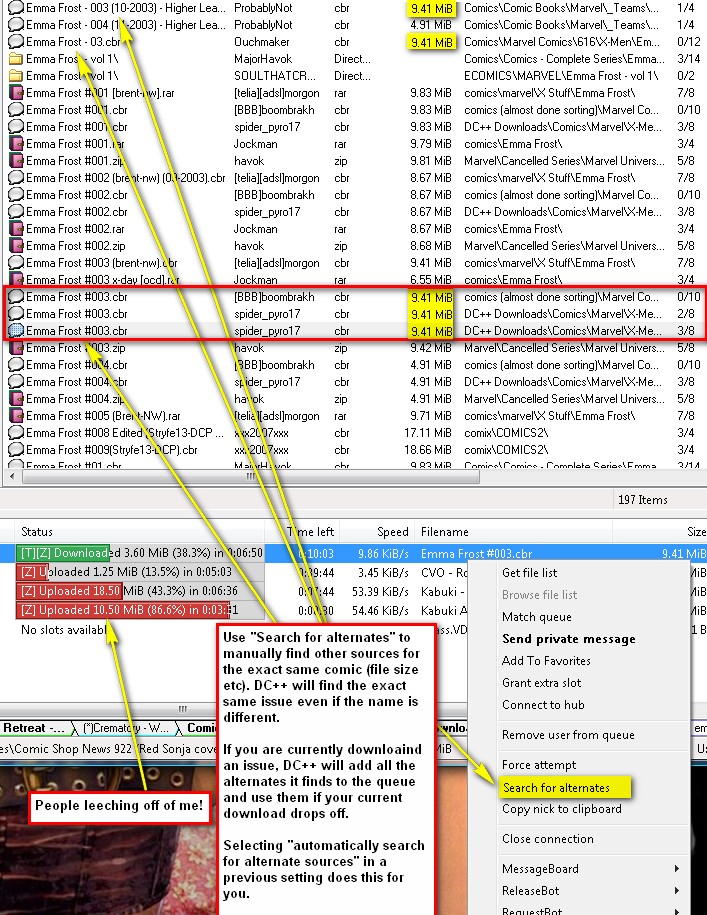Click the rar icon for Emma Frost #005 (Brent-NW).rar
This screenshot has width=707, height=915.
point(15,416)
